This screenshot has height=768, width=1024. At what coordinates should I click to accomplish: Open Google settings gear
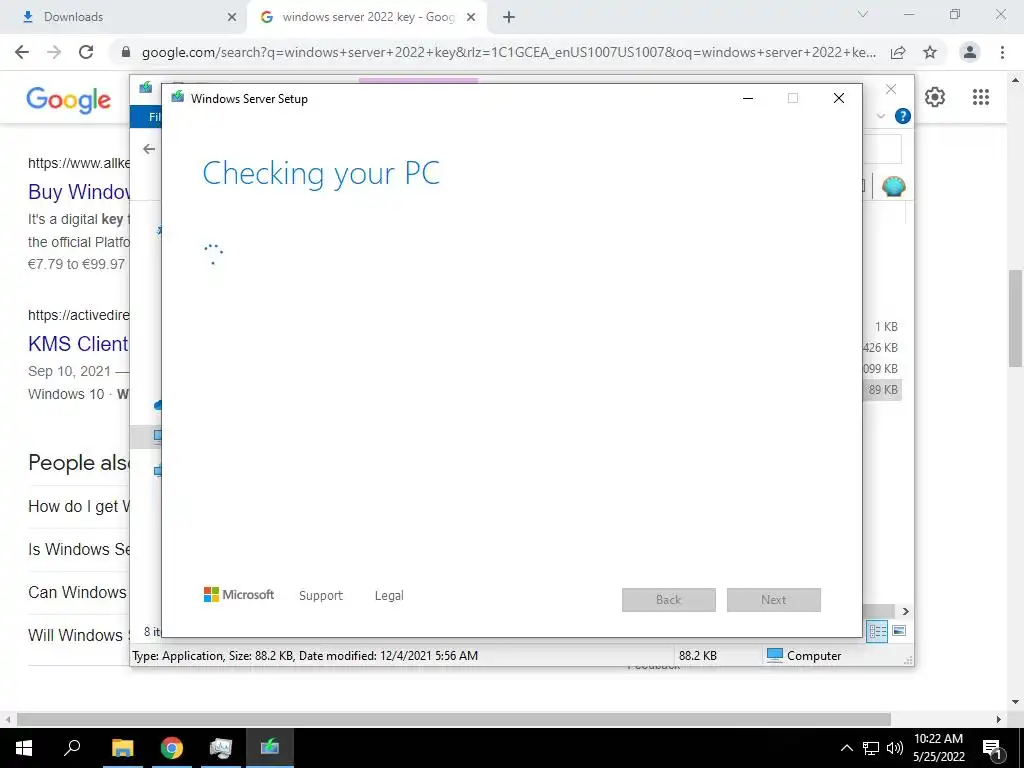click(x=935, y=97)
